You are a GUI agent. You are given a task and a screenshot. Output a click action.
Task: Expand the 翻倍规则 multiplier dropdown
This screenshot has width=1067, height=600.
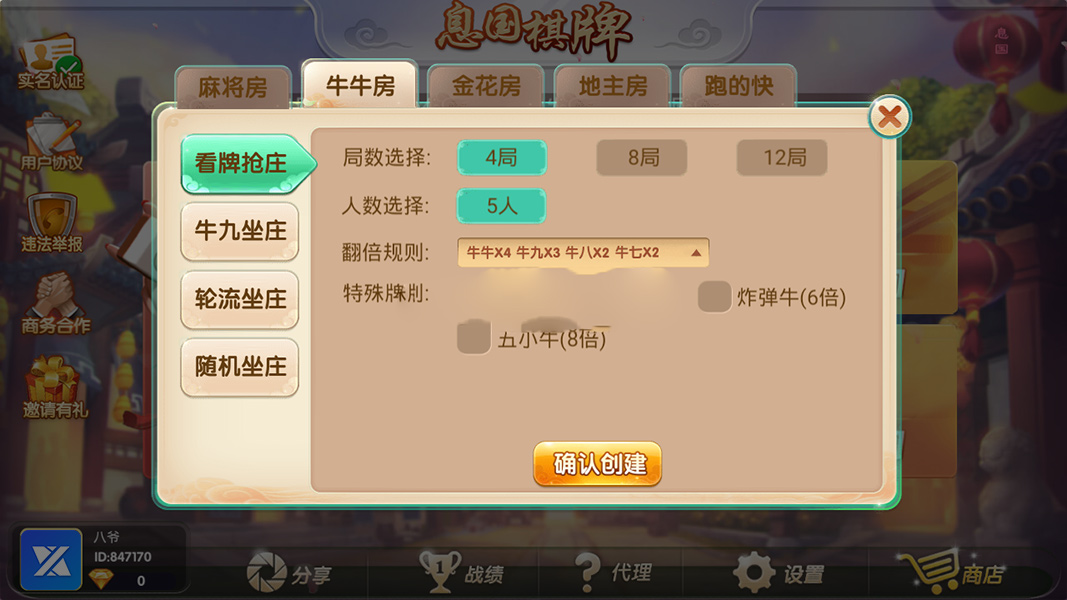583,252
